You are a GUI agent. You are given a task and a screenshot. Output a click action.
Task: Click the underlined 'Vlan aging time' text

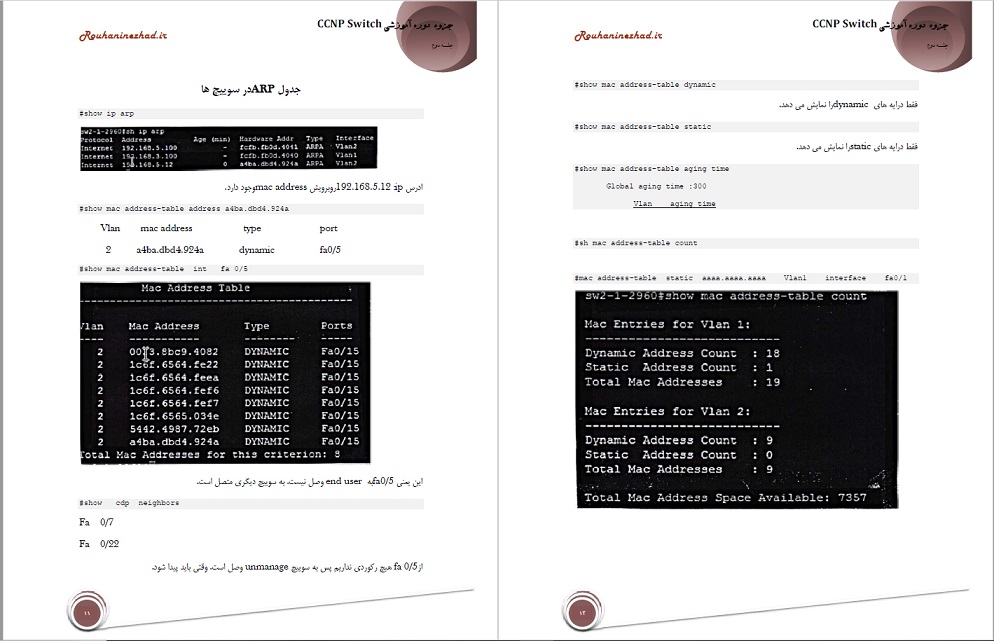(674, 204)
